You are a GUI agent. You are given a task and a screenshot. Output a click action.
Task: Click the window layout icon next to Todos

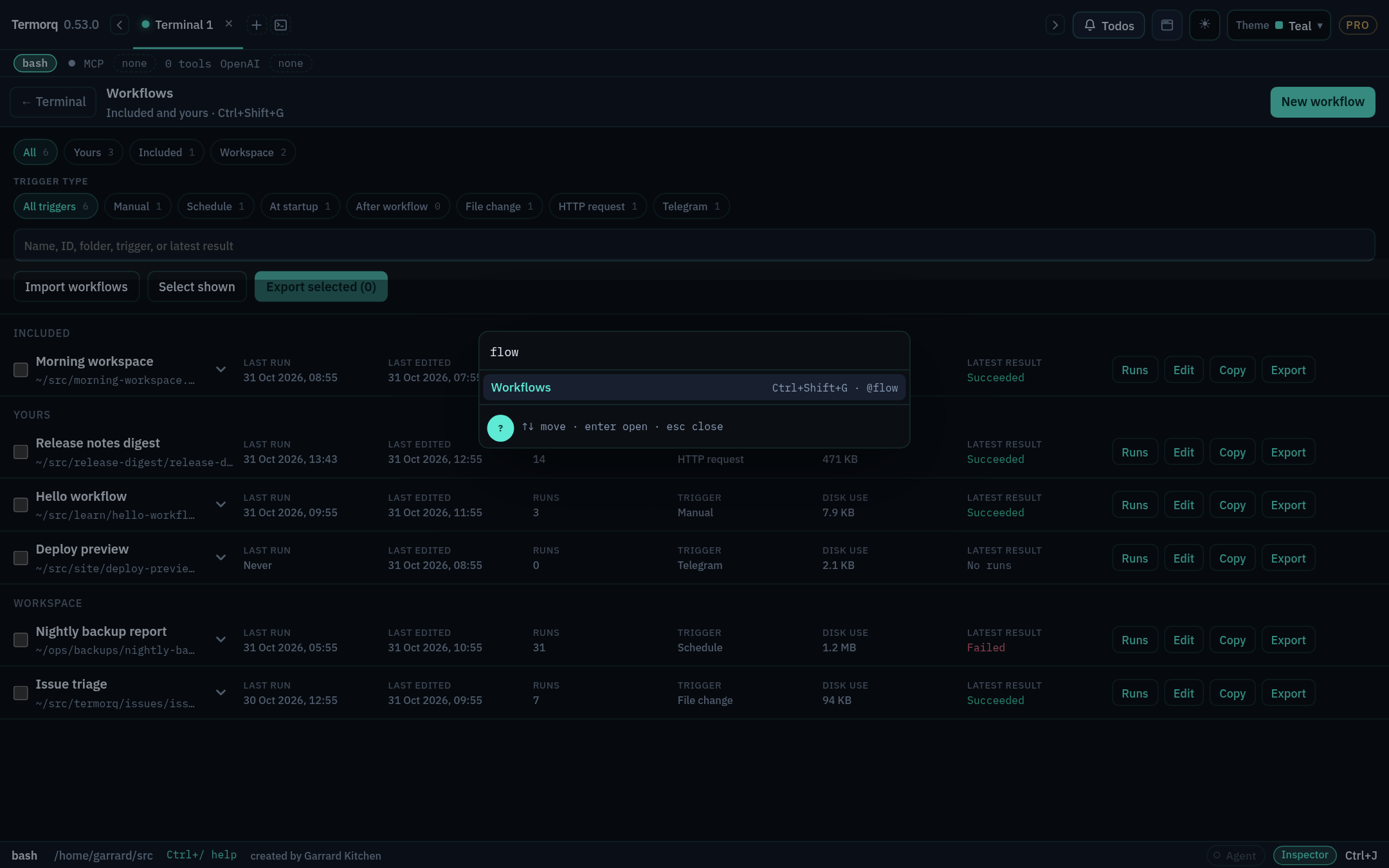(x=1167, y=25)
